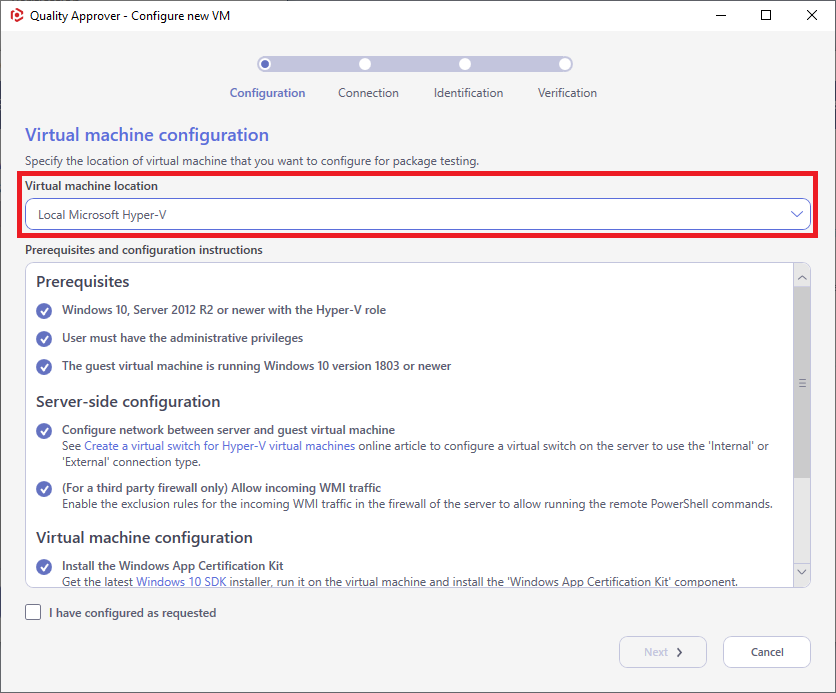Click checkmark icon beside 'Install the Windows App Certification Kit'

click(44, 567)
